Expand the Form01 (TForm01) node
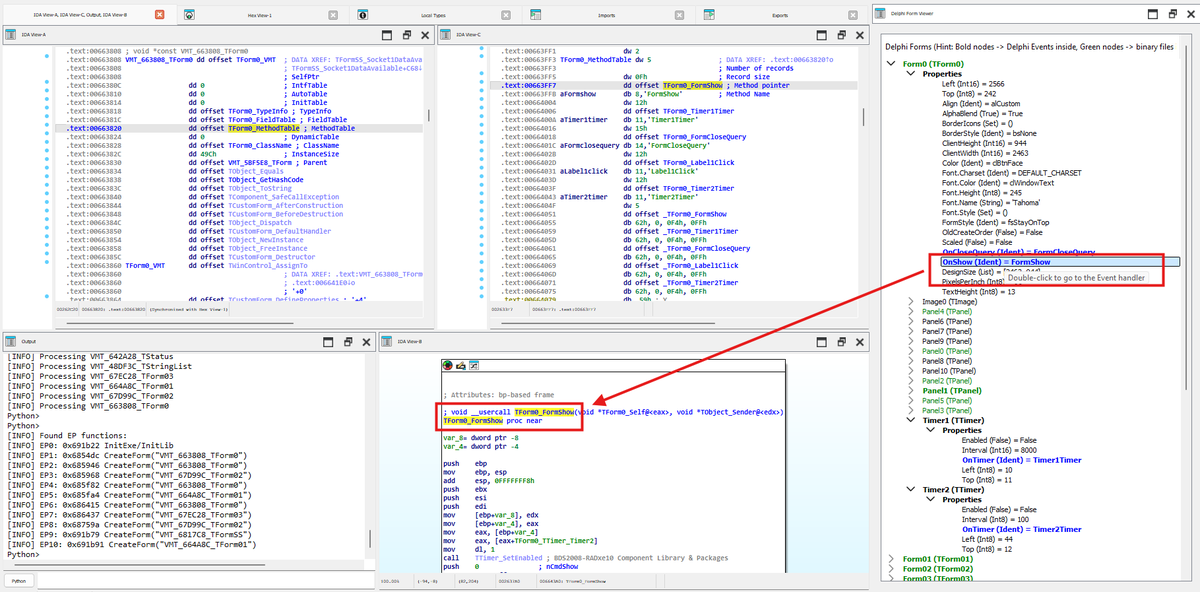1200x592 pixels. pos(891,558)
